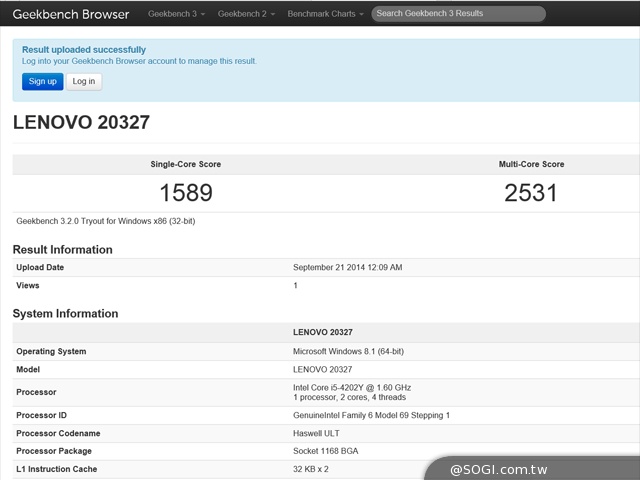Click the Views row label
Image resolution: width=640 pixels, height=480 pixels.
[x=28, y=285]
